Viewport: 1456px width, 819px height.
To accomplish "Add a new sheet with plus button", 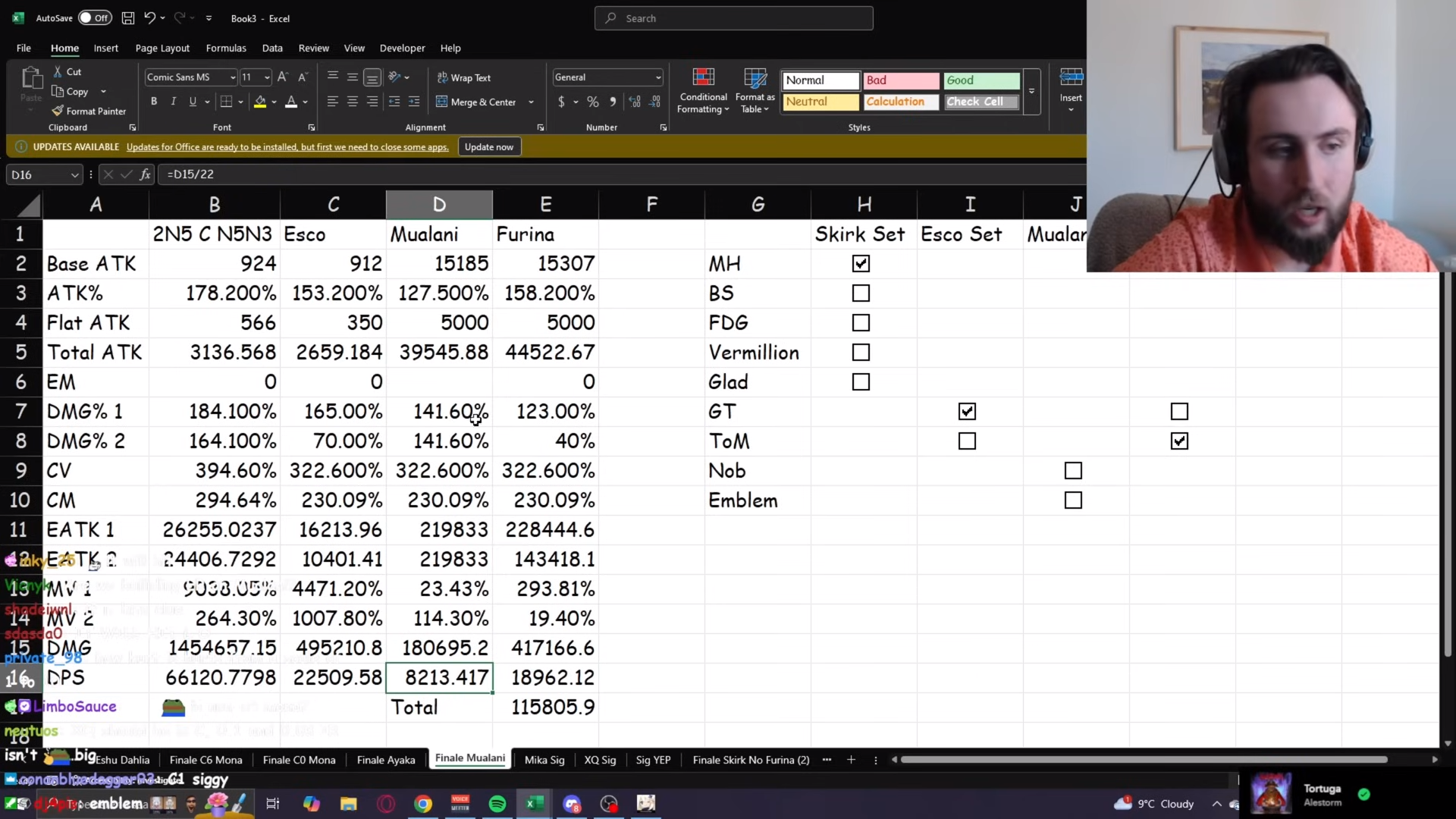I will pyautogui.click(x=851, y=760).
